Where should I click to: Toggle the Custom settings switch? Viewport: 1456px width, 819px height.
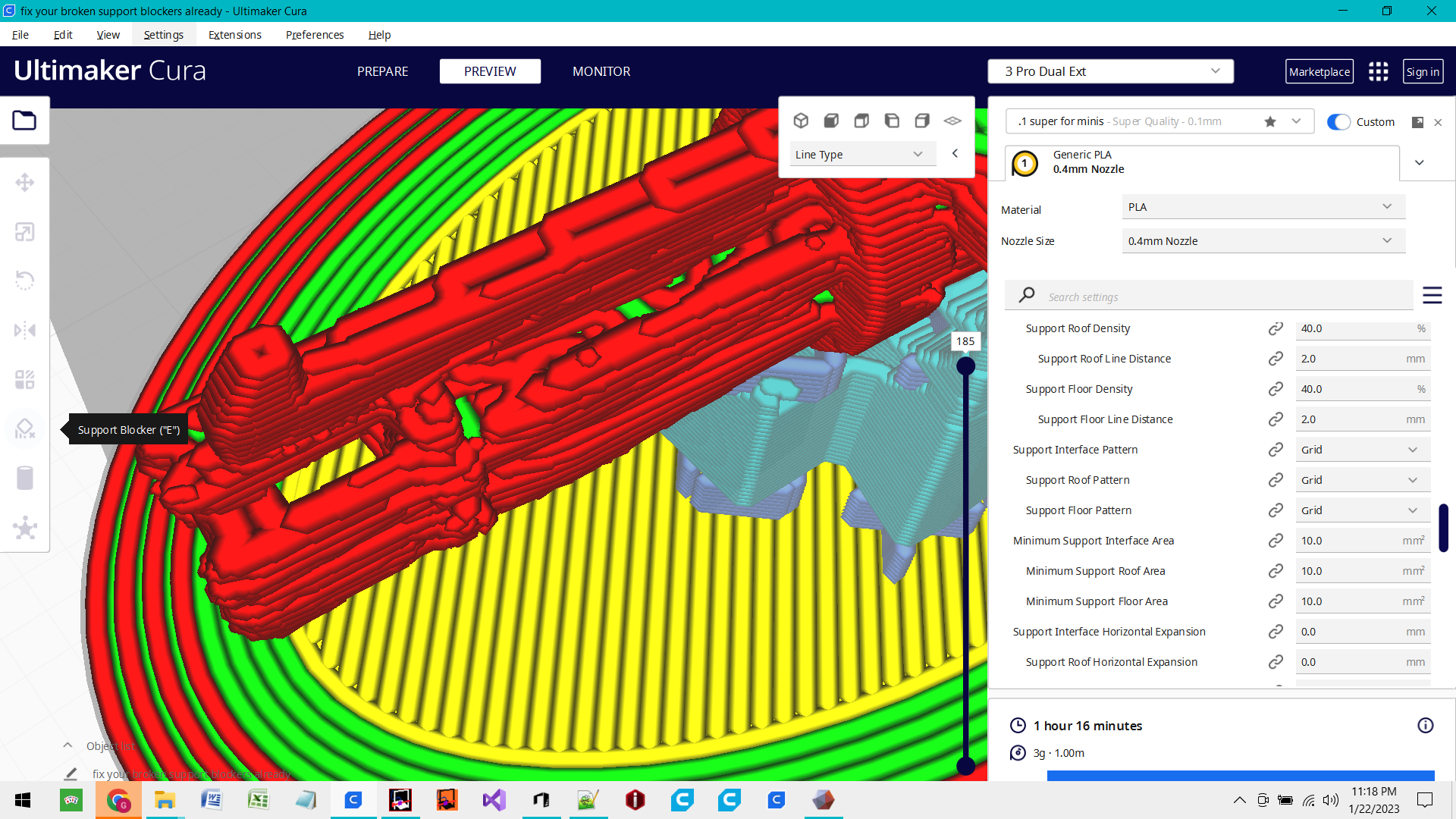1338,122
